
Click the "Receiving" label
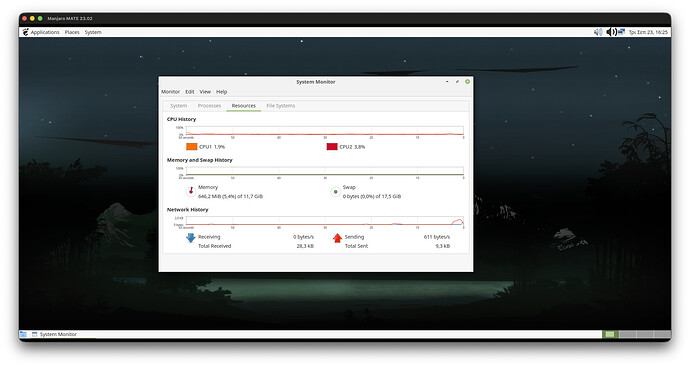(x=209, y=237)
